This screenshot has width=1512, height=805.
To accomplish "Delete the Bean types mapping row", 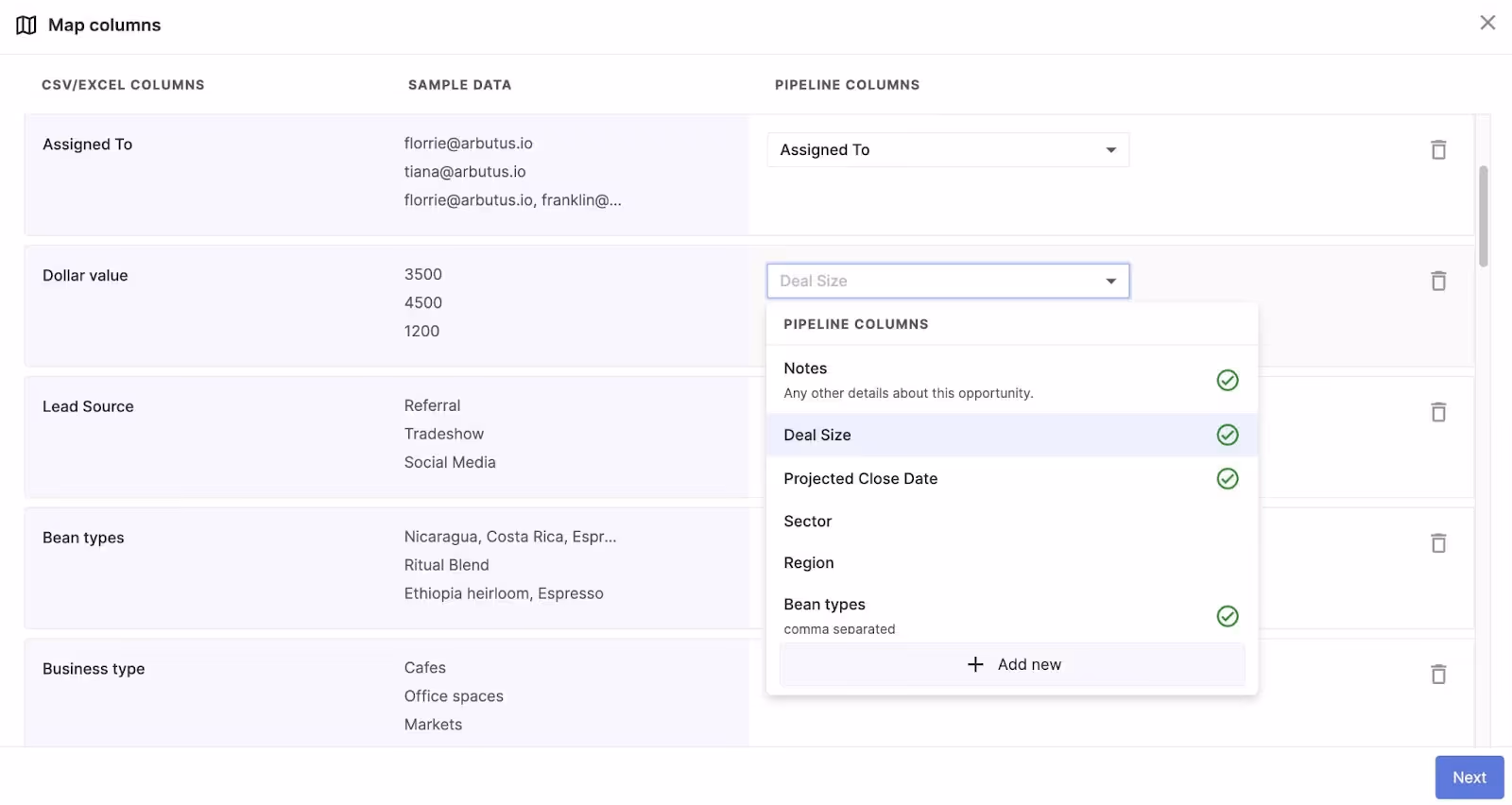I will pyautogui.click(x=1438, y=543).
